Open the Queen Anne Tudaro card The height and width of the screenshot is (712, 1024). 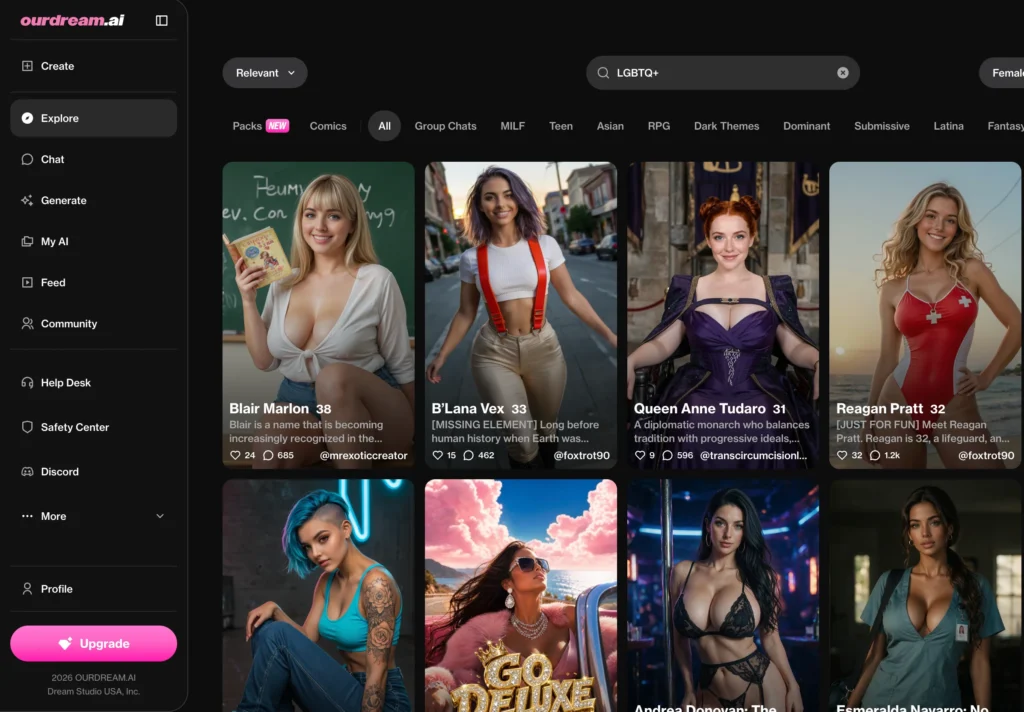coord(723,315)
